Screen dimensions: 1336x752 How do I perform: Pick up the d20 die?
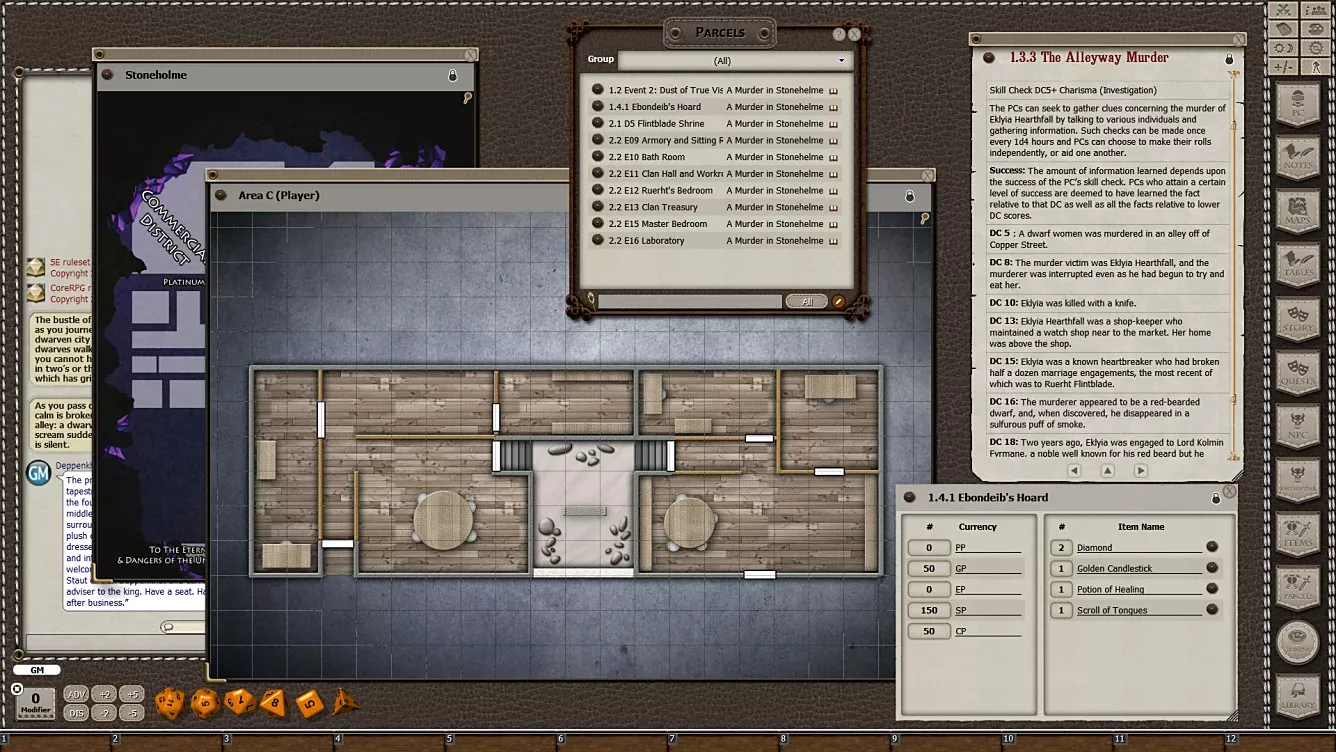click(x=170, y=703)
